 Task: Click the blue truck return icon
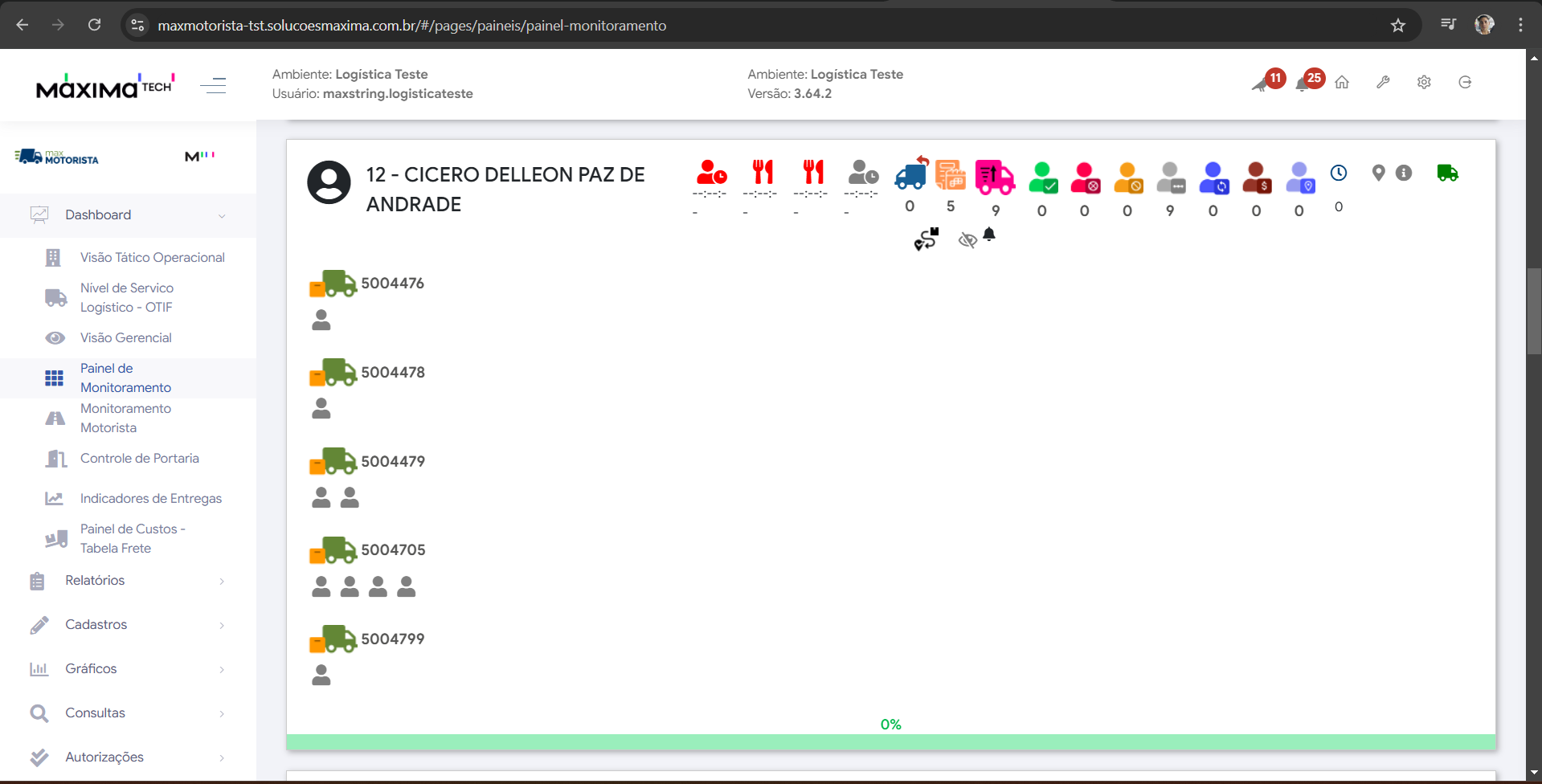coord(911,173)
